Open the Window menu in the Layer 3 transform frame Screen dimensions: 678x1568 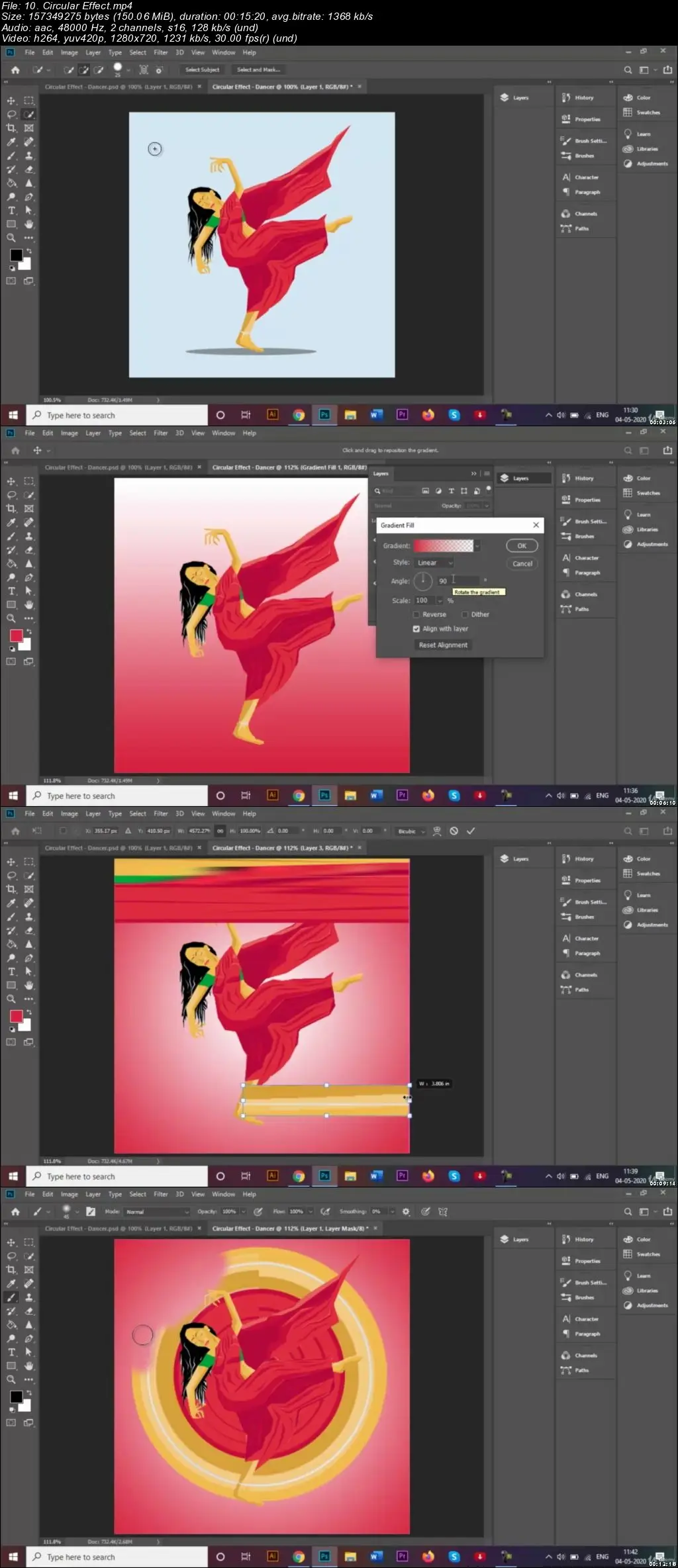point(223,813)
